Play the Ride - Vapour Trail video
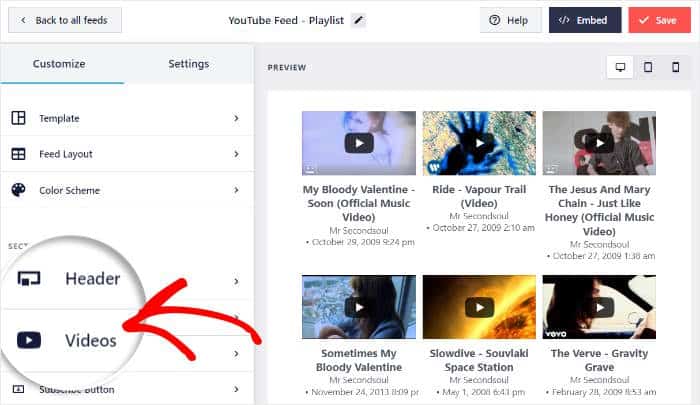700x405 pixels. tap(479, 143)
